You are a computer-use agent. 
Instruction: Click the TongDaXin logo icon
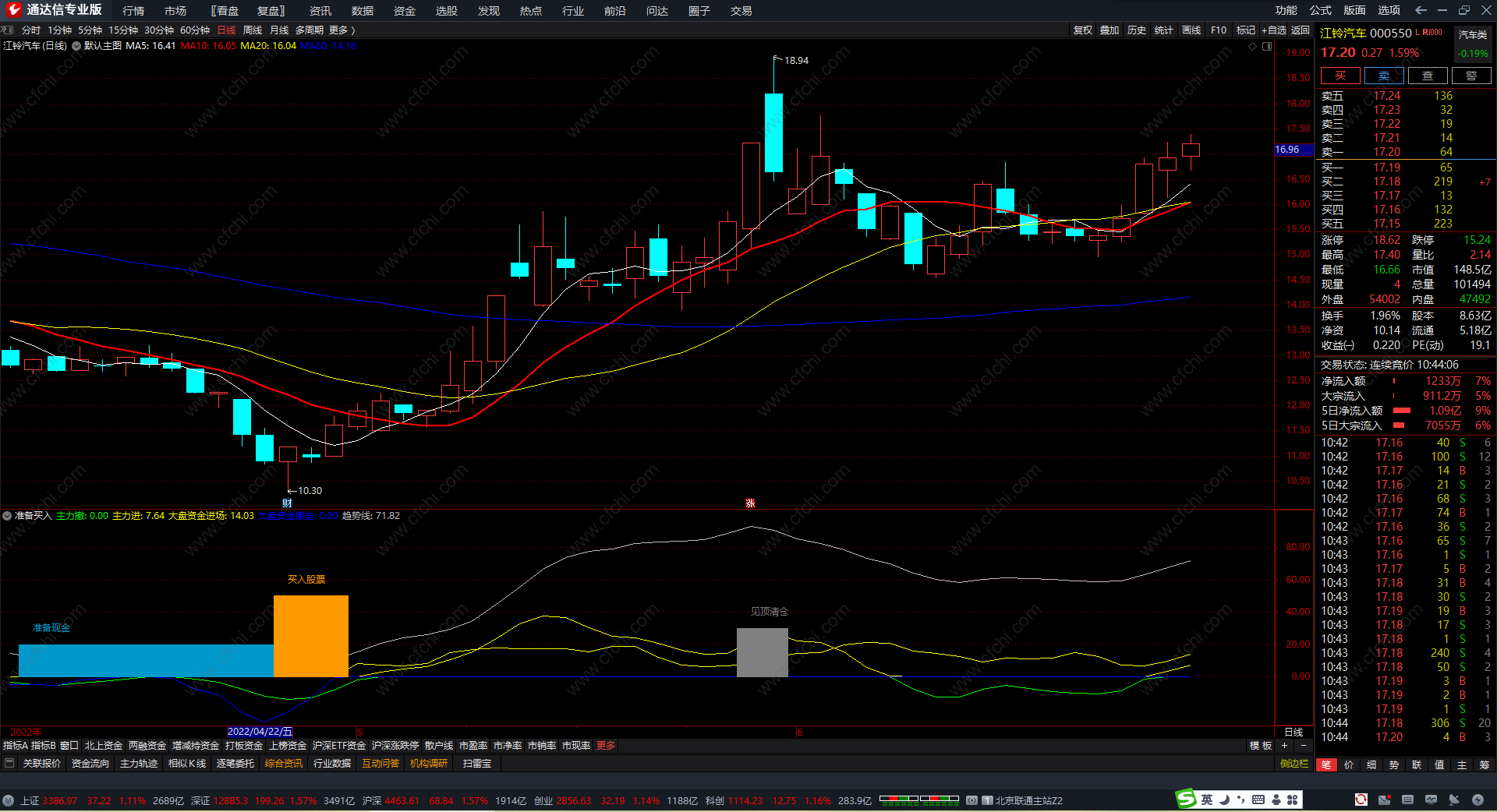13,10
